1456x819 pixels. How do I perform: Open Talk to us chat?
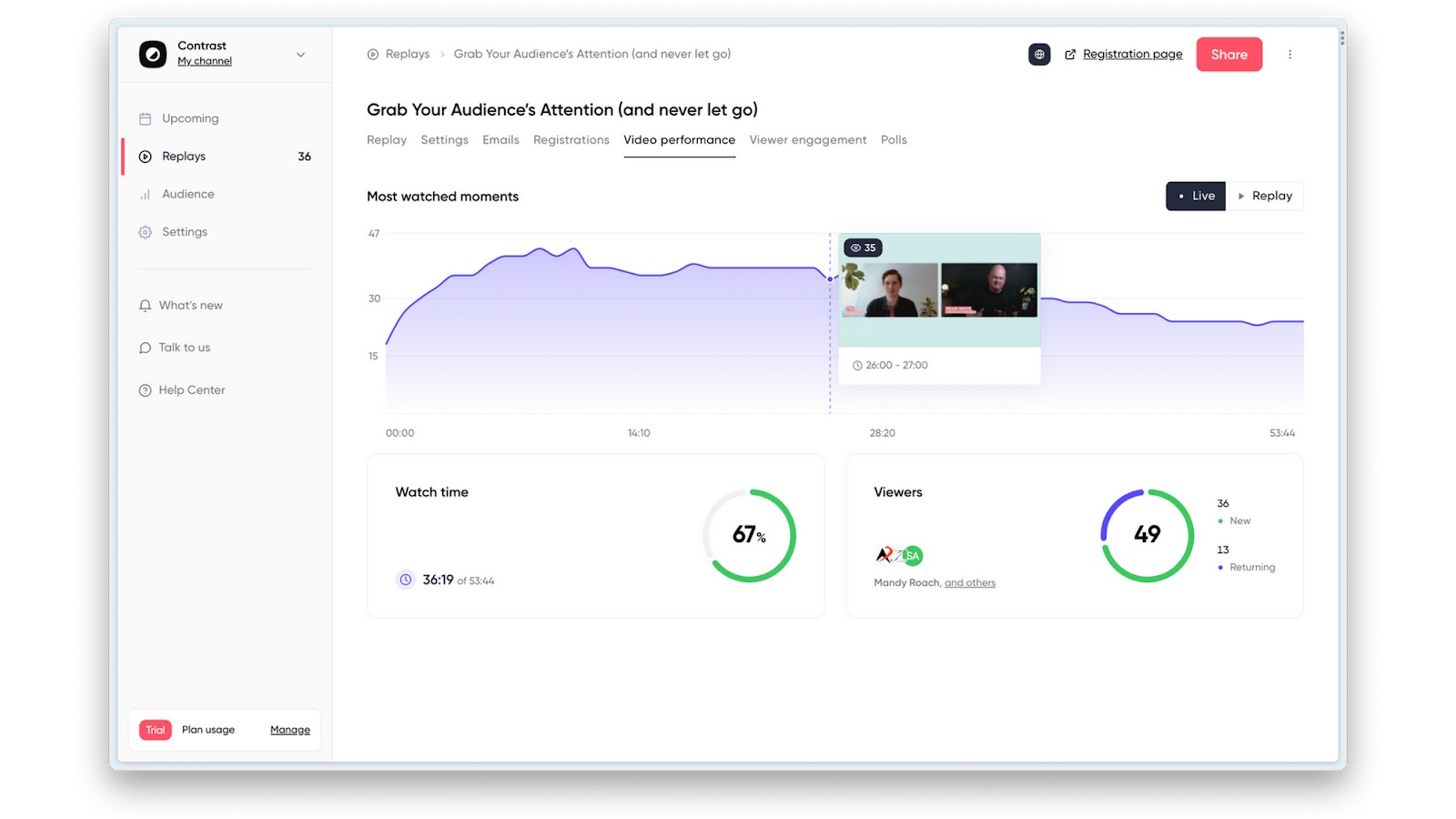[185, 348]
